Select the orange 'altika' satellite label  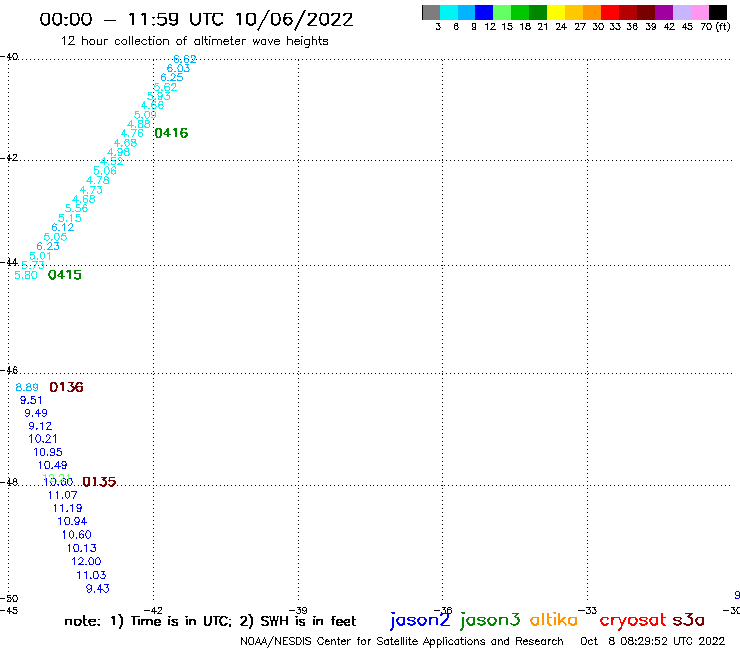(x=554, y=620)
